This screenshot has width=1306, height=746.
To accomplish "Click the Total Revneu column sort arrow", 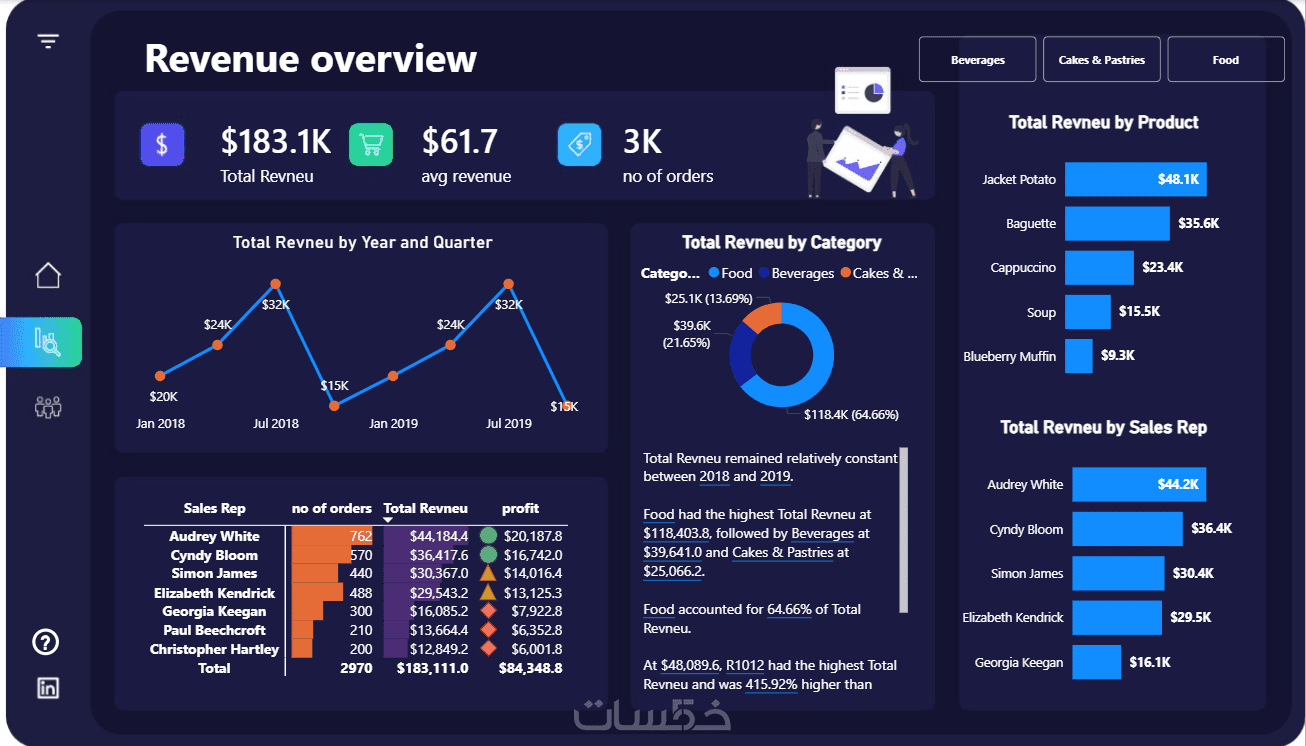I will (x=388, y=520).
